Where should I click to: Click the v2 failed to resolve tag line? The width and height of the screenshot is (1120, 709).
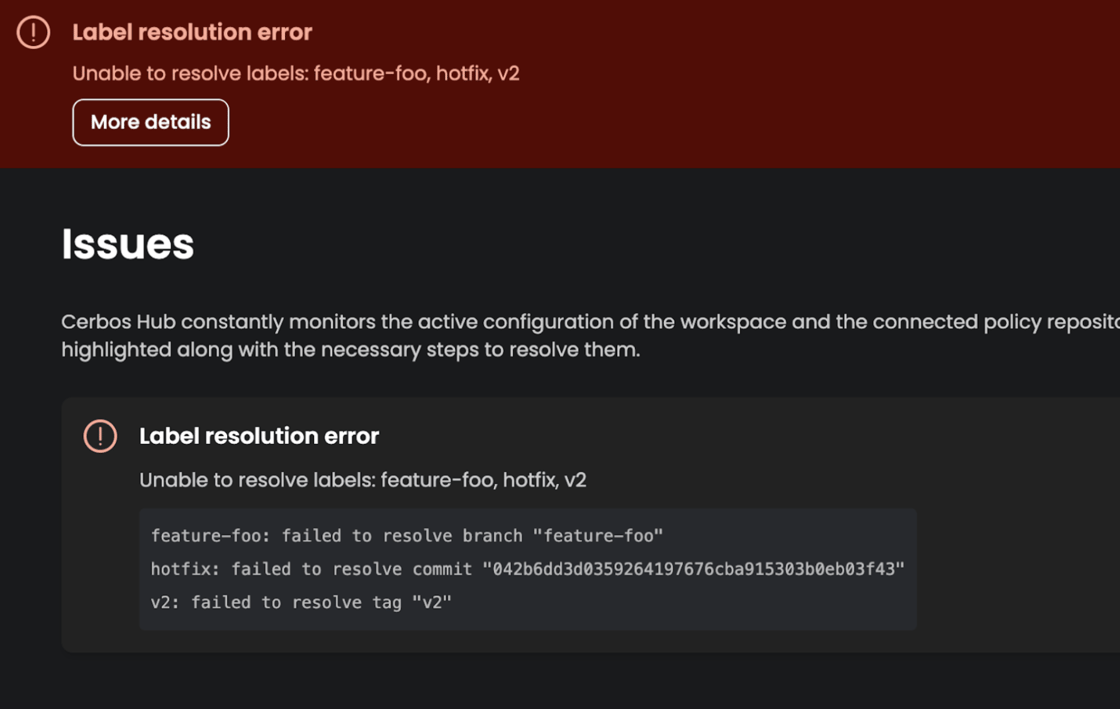coord(301,602)
